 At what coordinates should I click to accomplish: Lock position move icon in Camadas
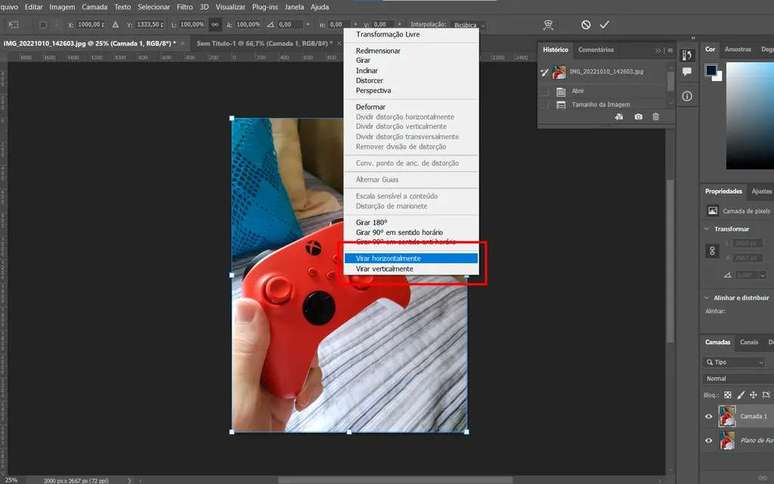[753, 395]
